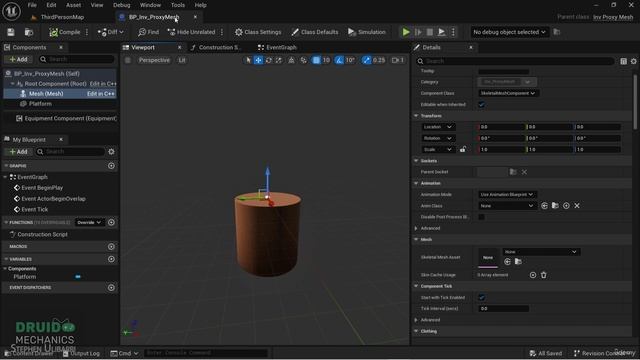Image resolution: width=640 pixels, height=360 pixels.
Task: Change the Lit view mode
Action: 182,60
